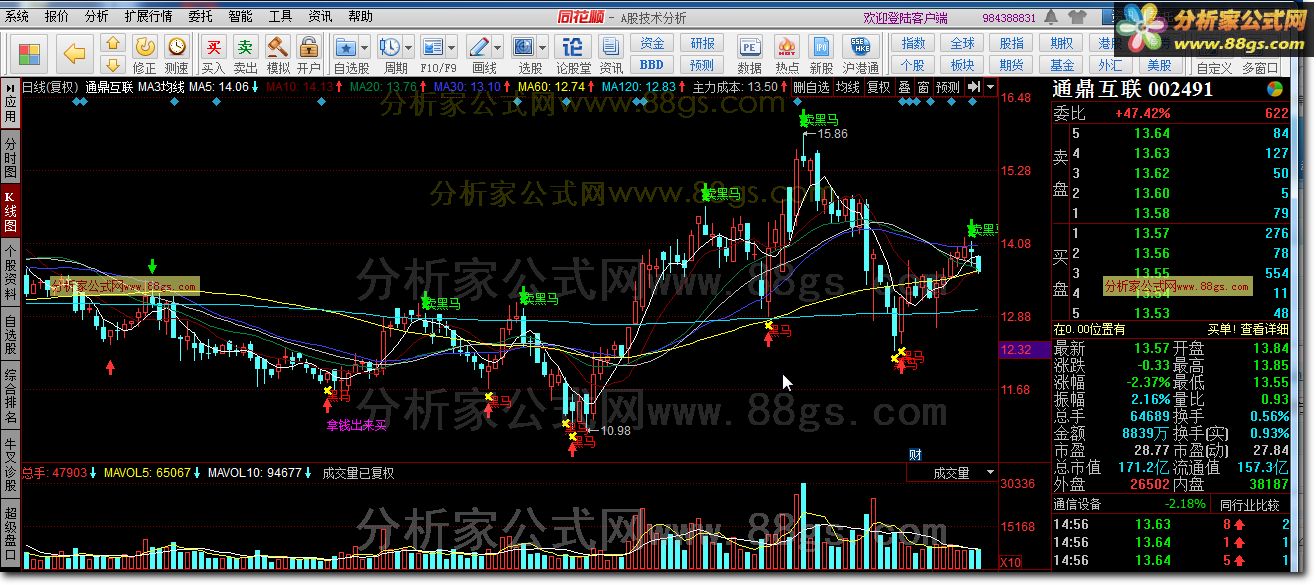Screen dimensions: 1316x585
Task: Collapse the left sidebar with the arrow toggle
Action: 10,88
